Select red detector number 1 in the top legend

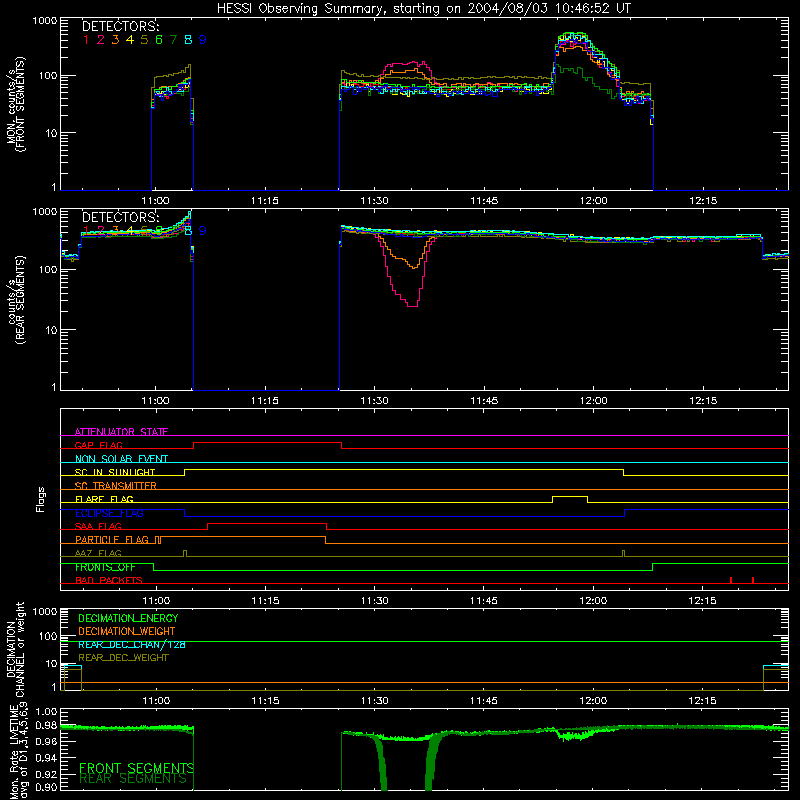(x=86, y=40)
